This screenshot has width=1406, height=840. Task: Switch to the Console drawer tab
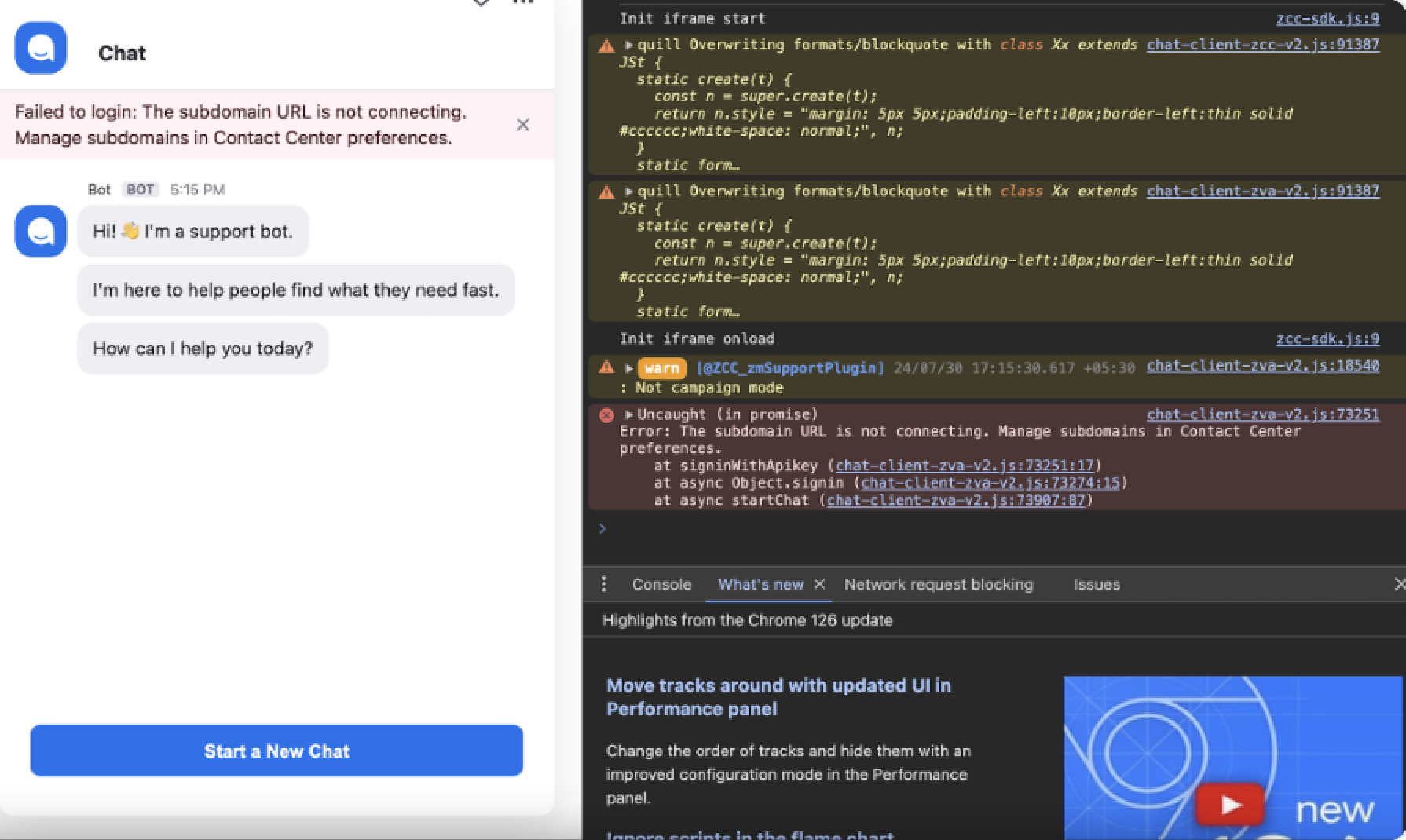pos(661,584)
